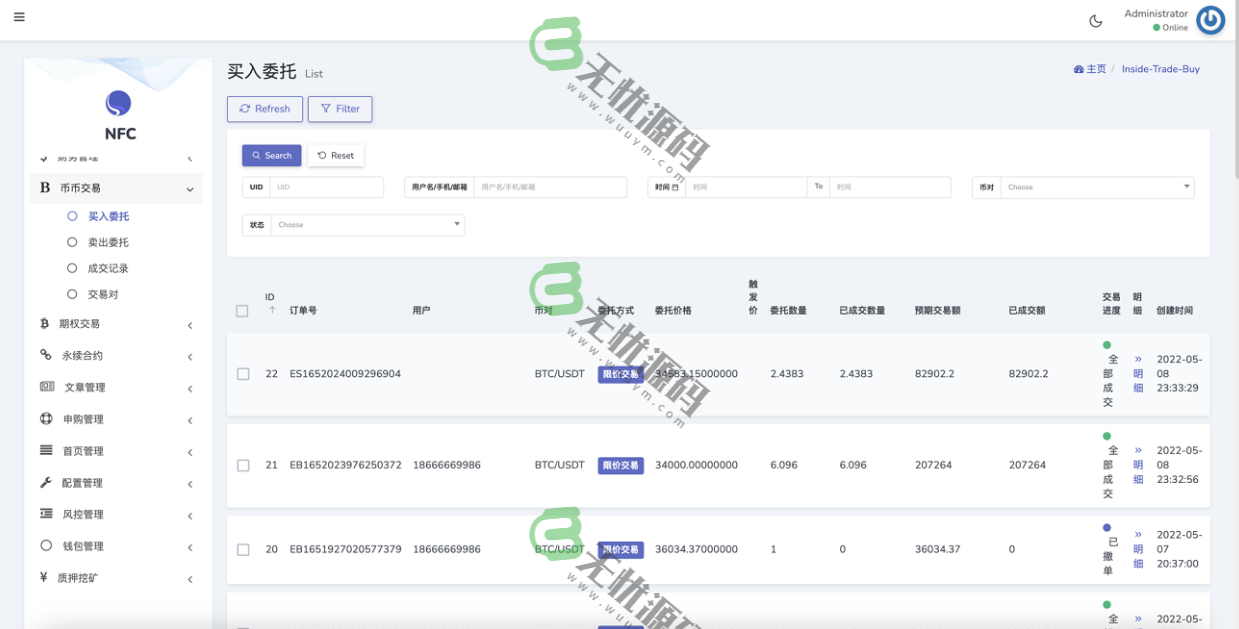Click the Refresh button

(x=264, y=109)
